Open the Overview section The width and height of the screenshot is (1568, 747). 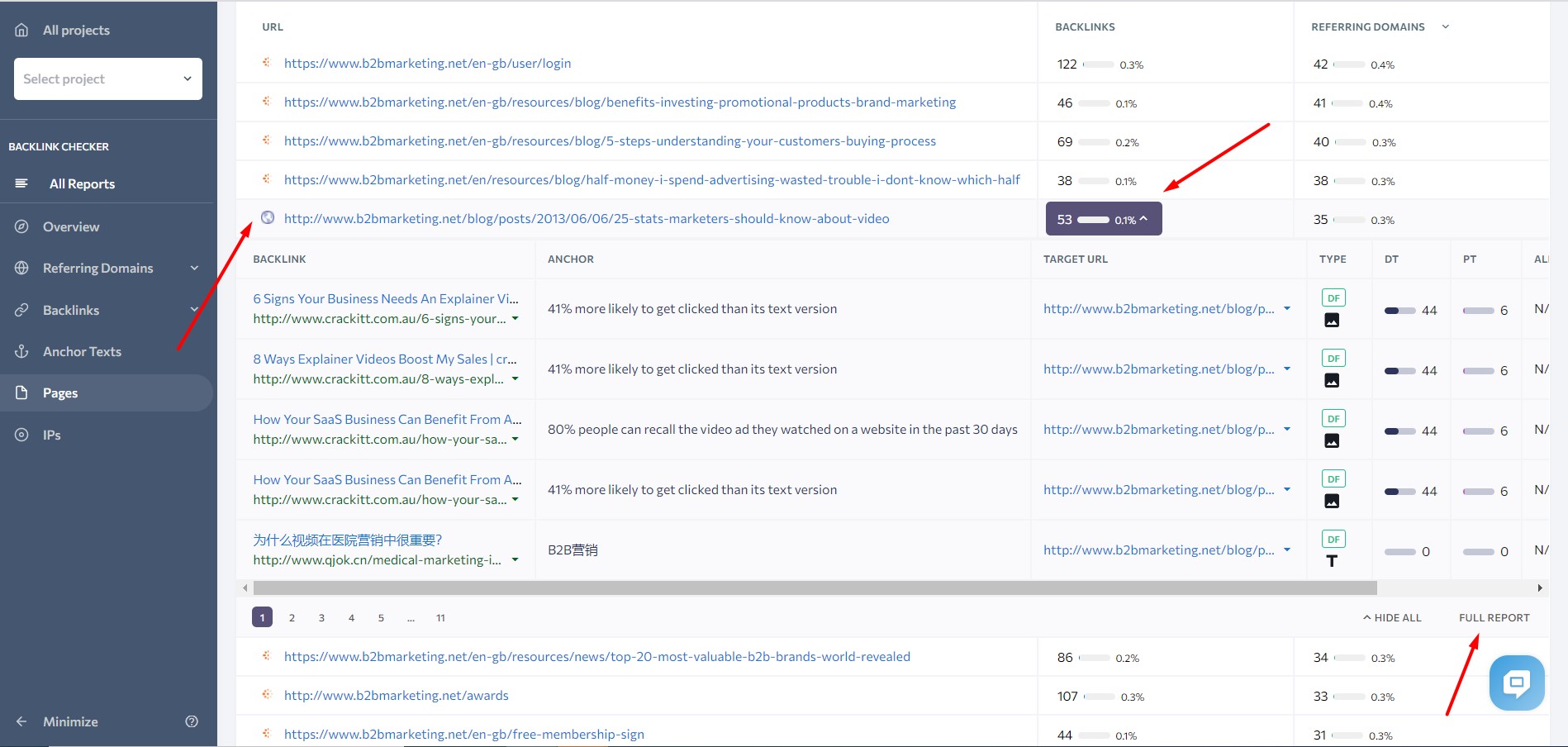click(x=71, y=226)
